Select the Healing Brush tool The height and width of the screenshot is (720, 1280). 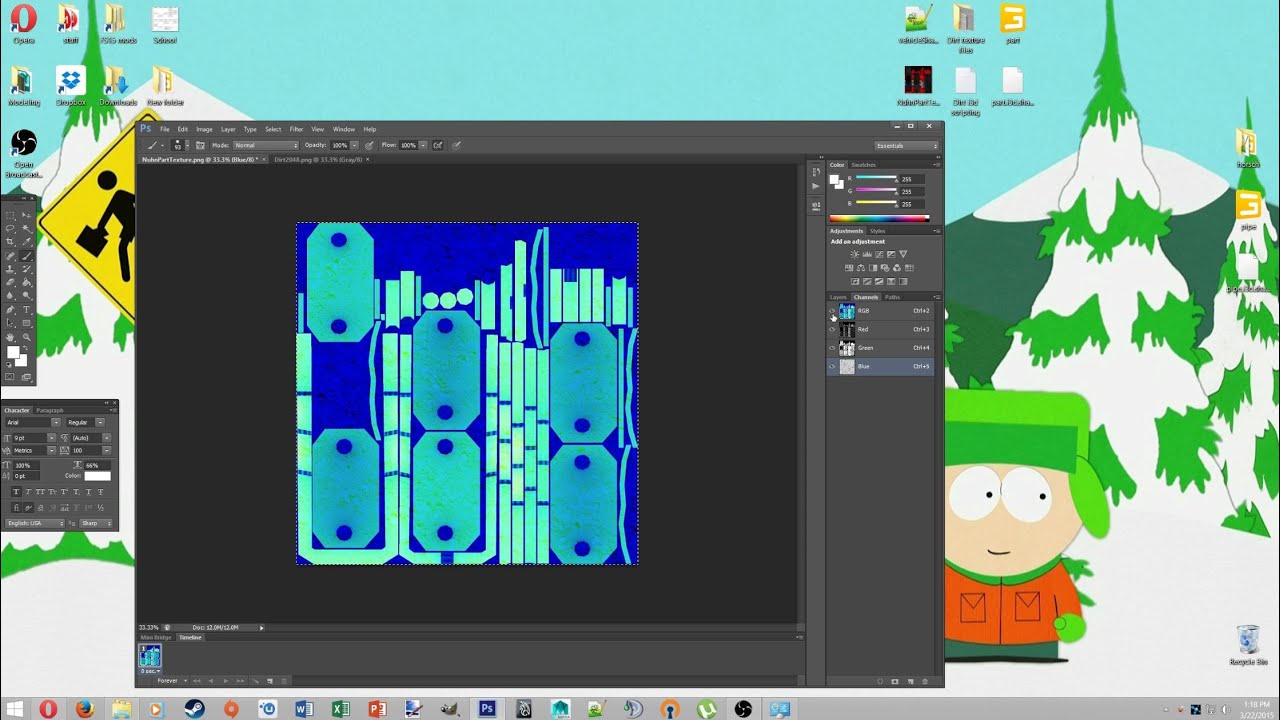[10, 256]
